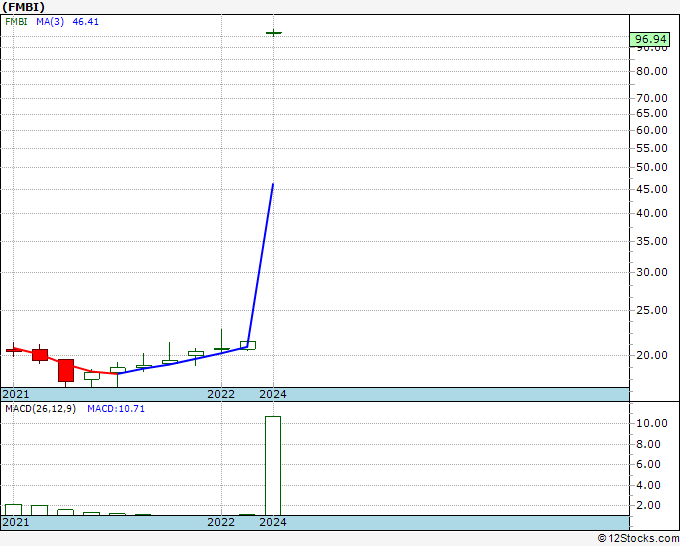This screenshot has height=546, width=680.
Task: Click the 2.00 MACD axis label
Action: [x=648, y=505]
